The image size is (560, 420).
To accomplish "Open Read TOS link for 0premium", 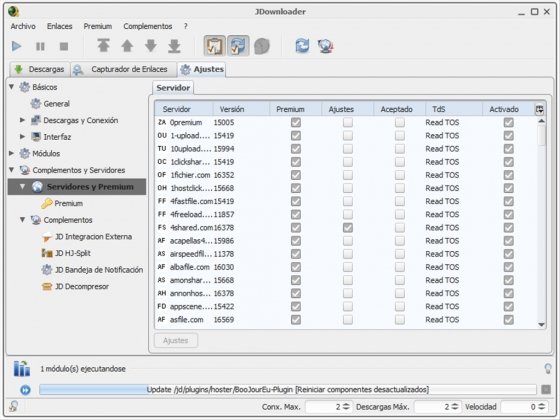I will point(442,122).
